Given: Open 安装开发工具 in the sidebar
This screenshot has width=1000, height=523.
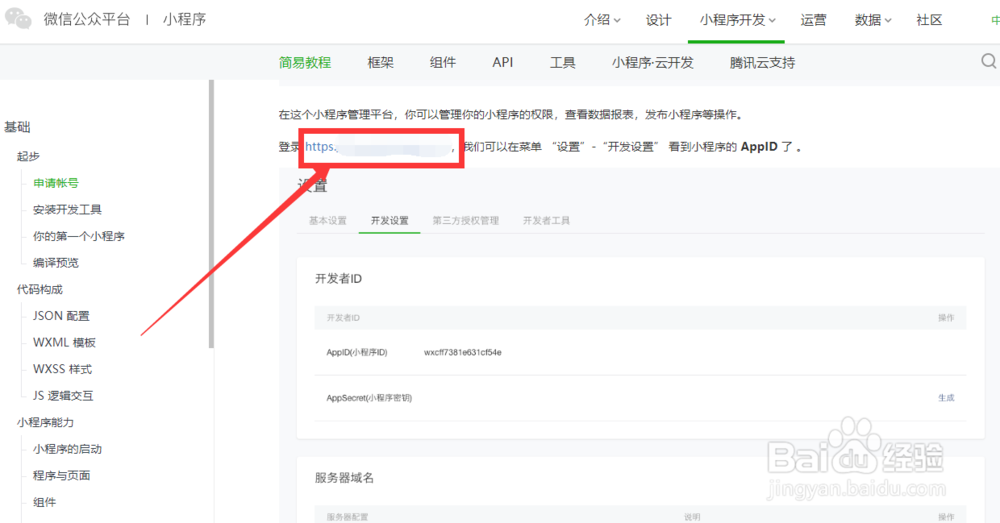Looking at the screenshot, I should [68, 210].
